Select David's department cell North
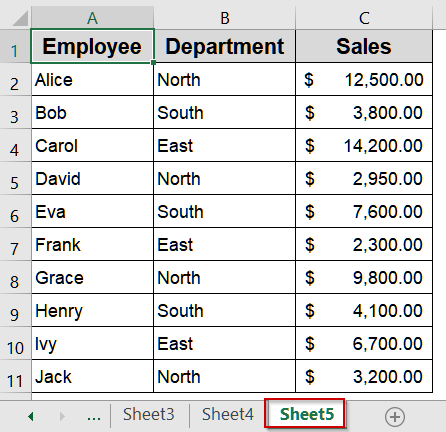Image resolution: width=446 pixels, height=432 pixels. pyautogui.click(x=225, y=178)
